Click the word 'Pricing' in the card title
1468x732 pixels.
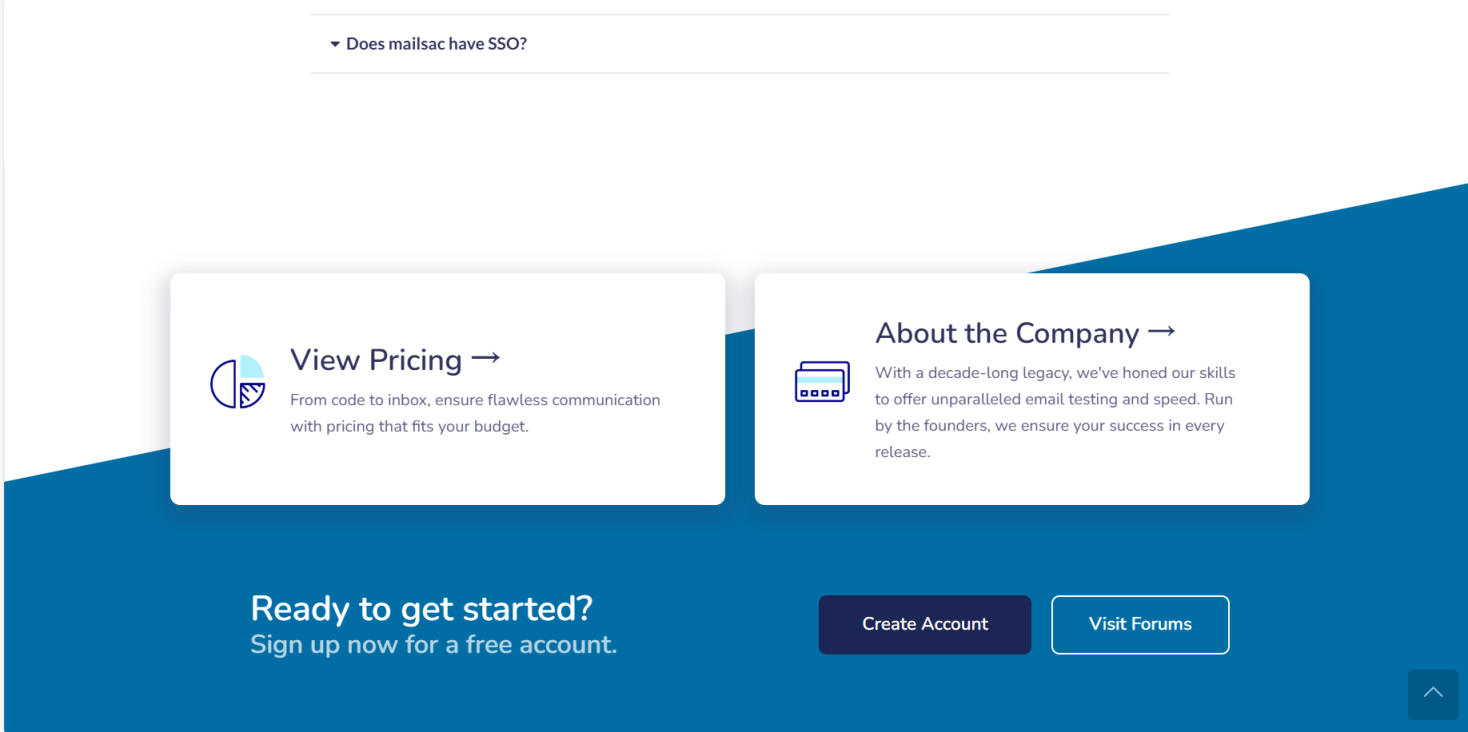(416, 360)
